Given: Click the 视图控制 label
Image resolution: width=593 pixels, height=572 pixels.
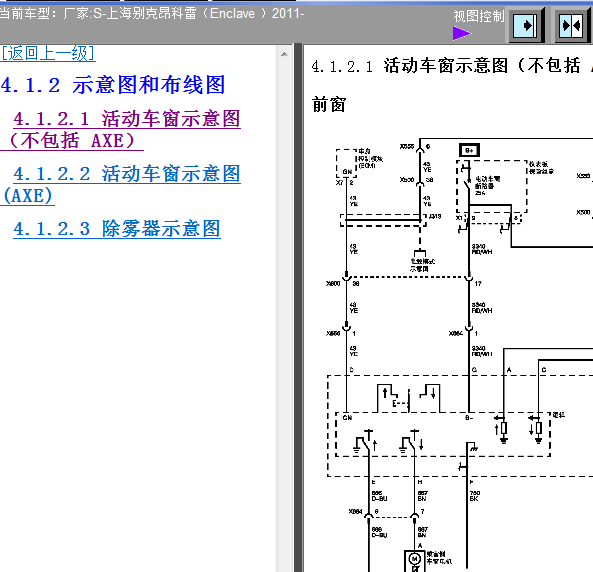Looking at the screenshot, I should pyautogui.click(x=479, y=16).
